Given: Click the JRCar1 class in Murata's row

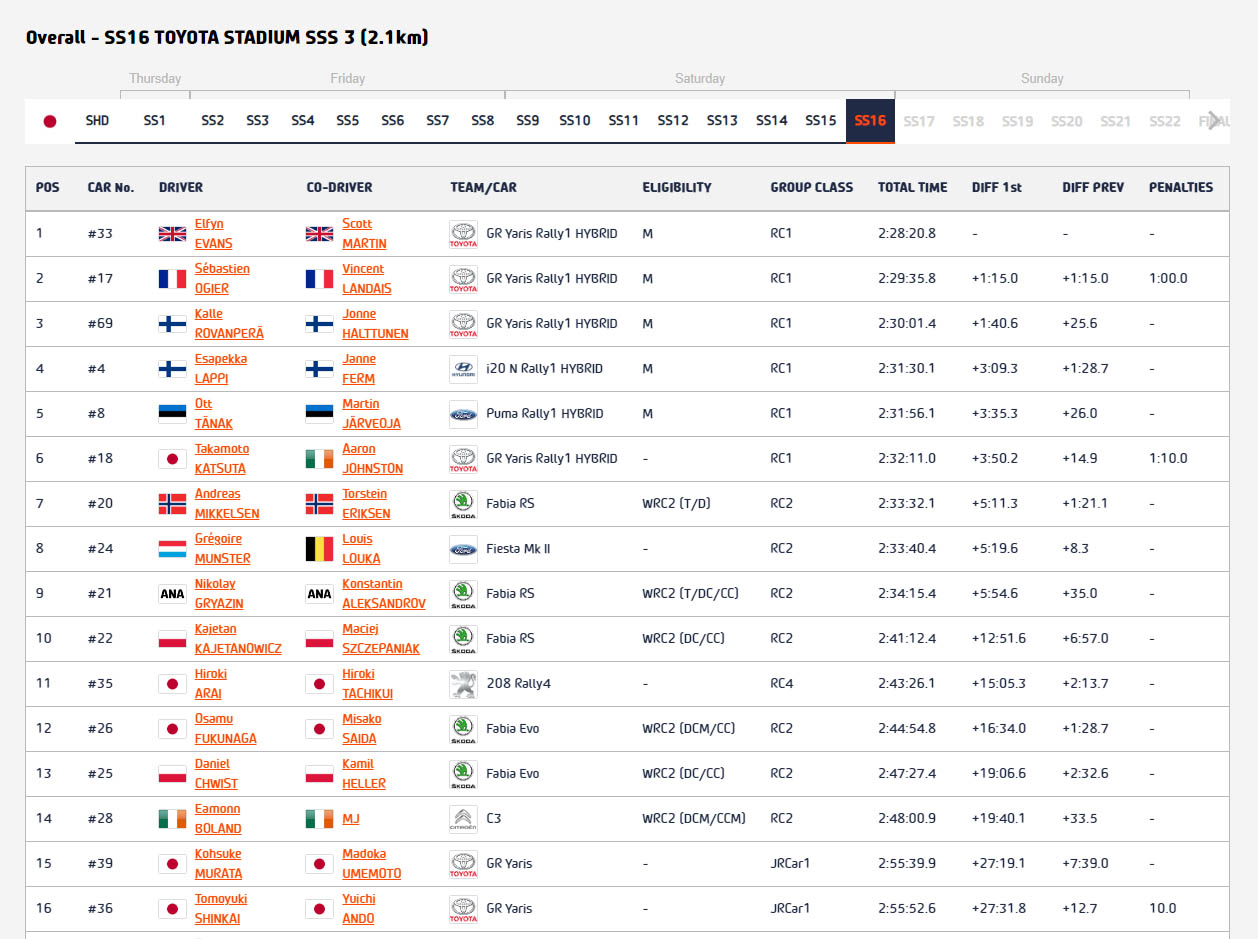Looking at the screenshot, I should tap(790, 864).
